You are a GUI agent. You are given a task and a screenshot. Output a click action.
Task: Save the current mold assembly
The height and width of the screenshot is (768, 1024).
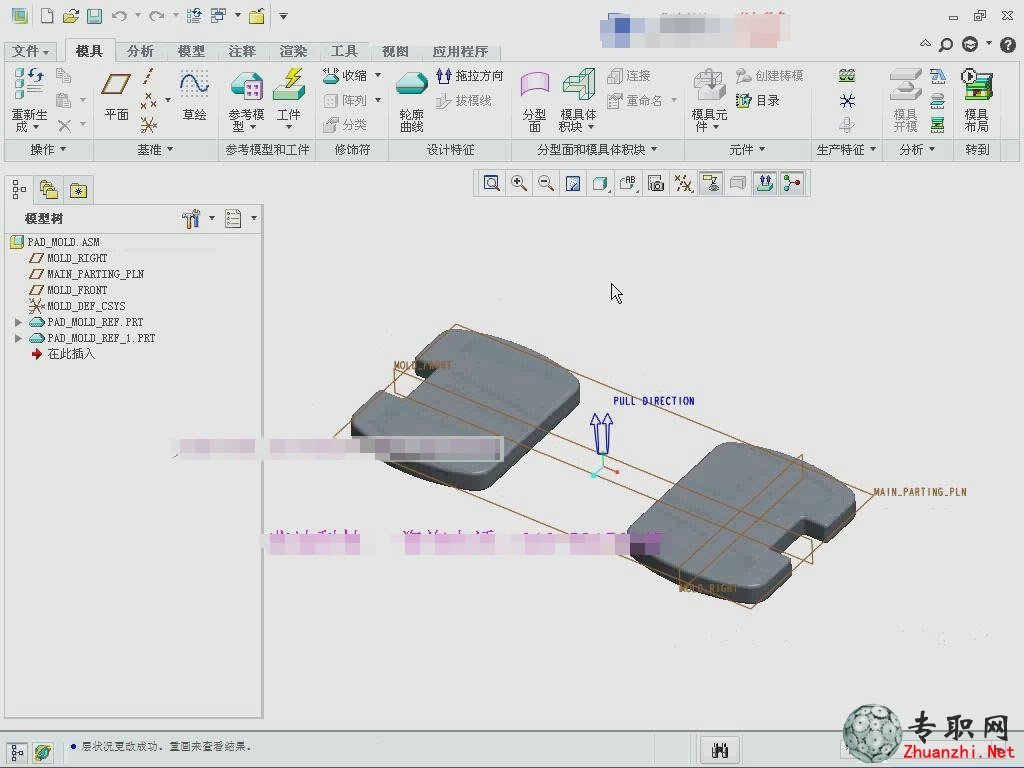tap(94, 16)
